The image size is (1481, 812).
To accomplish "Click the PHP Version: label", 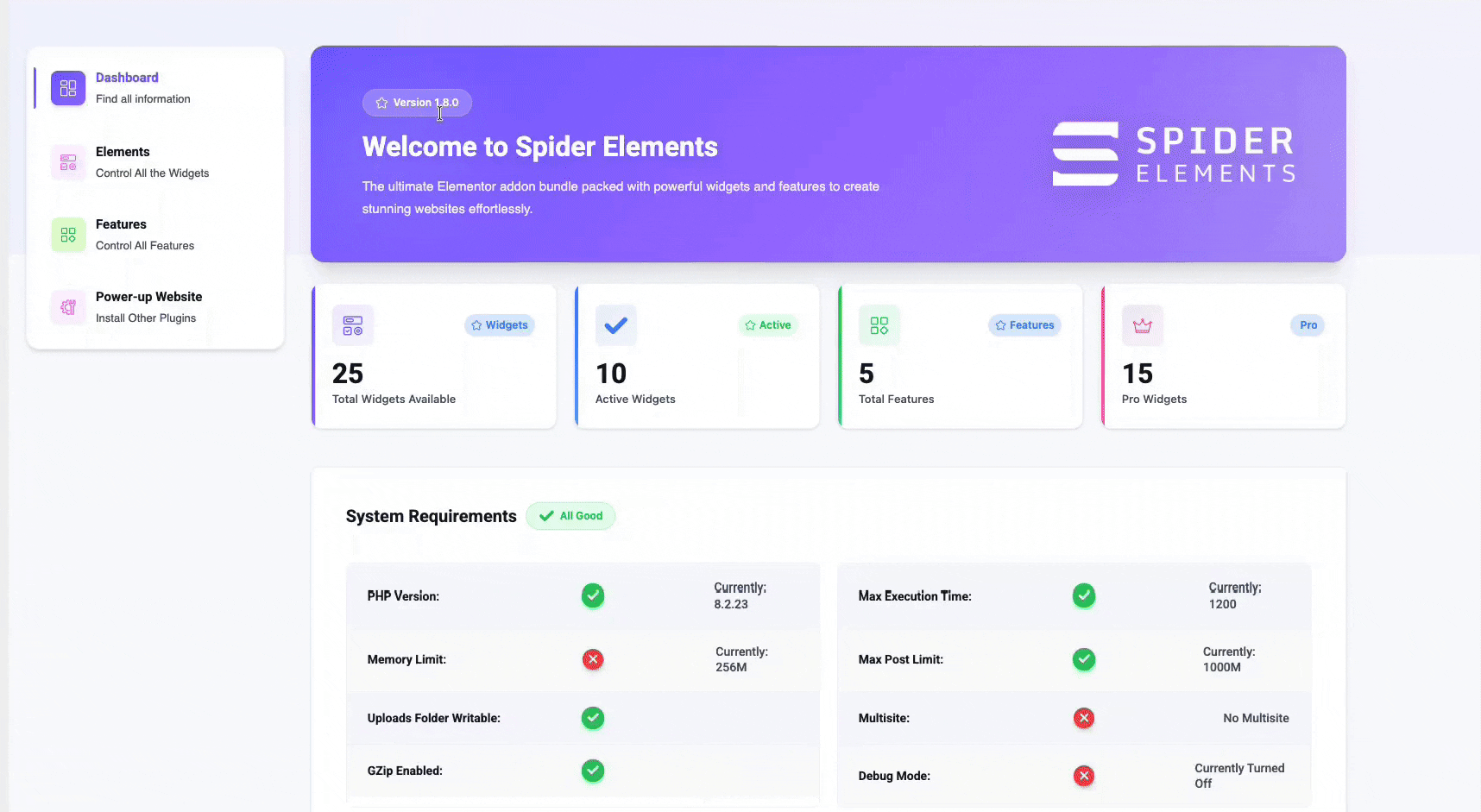I will pos(403,596).
